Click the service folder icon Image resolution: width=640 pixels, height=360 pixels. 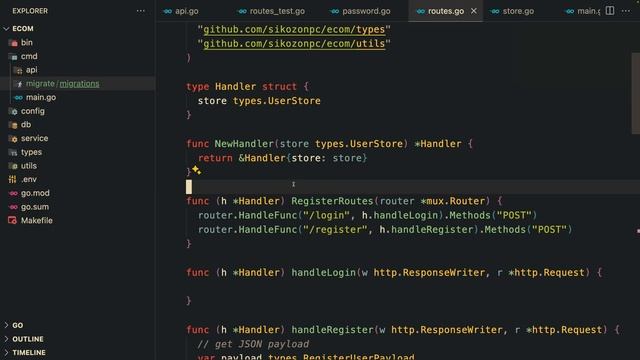pyautogui.click(x=13, y=138)
